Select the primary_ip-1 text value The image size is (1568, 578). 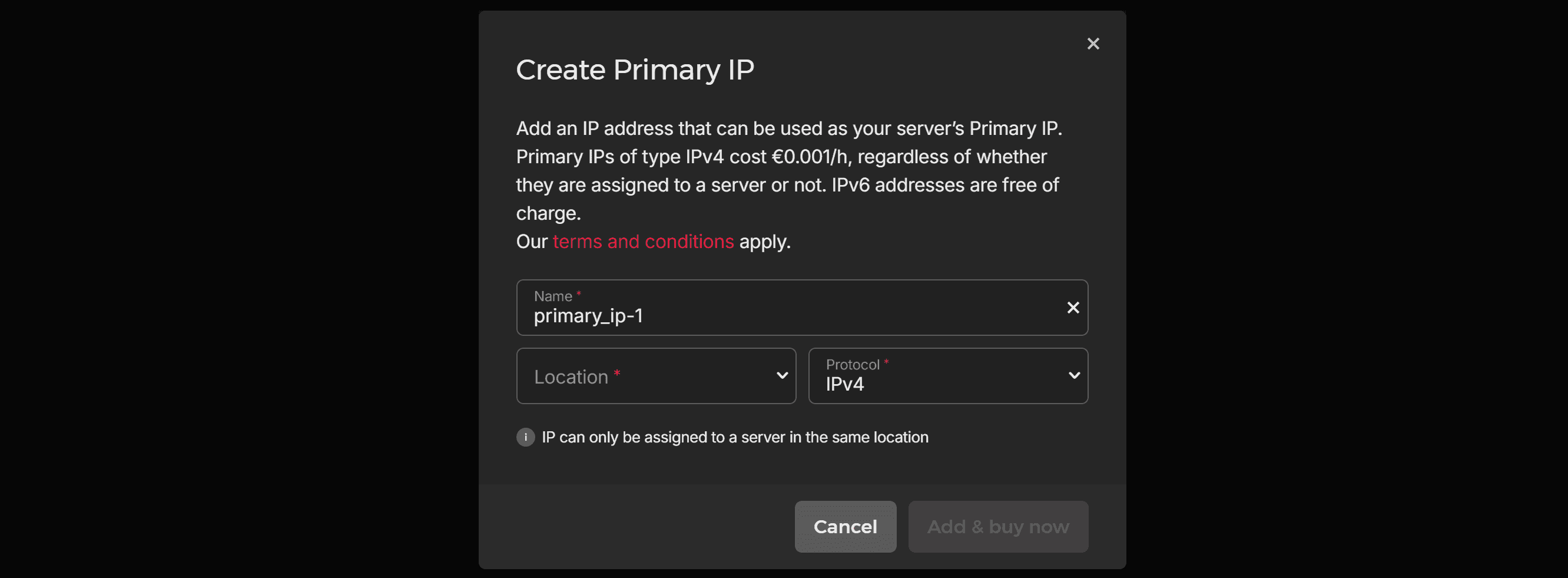click(x=588, y=315)
